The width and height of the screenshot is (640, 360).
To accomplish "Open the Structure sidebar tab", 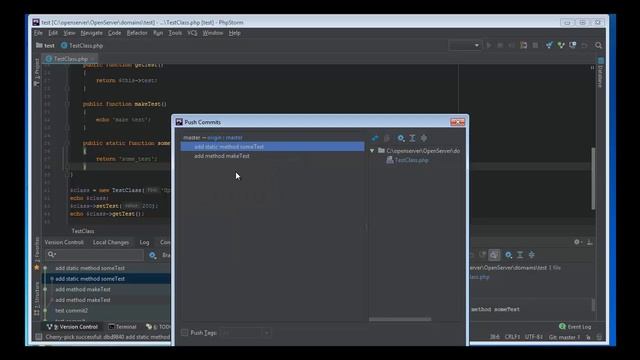I will [37, 298].
